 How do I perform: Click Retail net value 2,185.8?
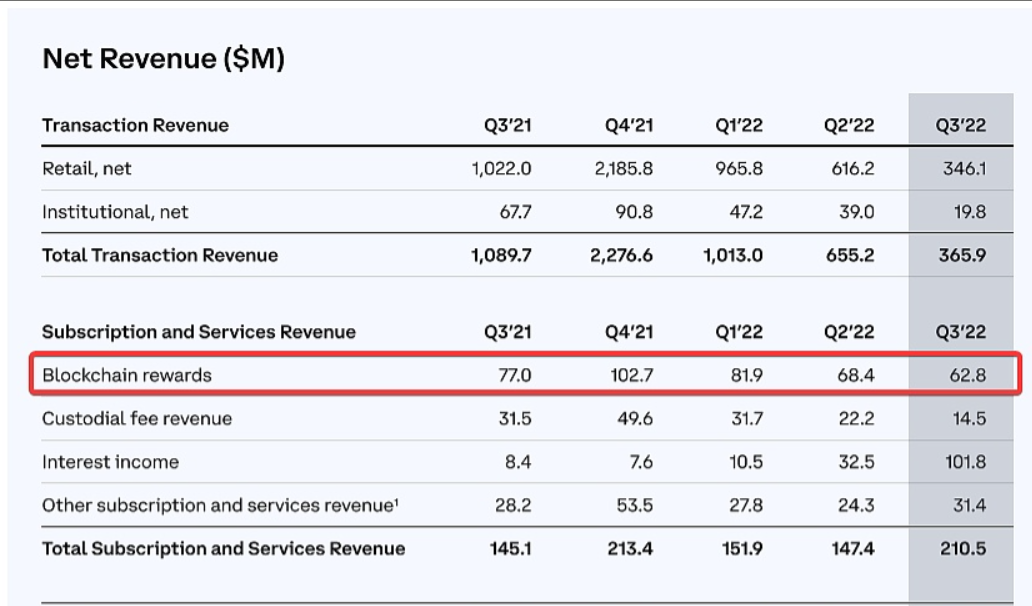click(x=623, y=169)
